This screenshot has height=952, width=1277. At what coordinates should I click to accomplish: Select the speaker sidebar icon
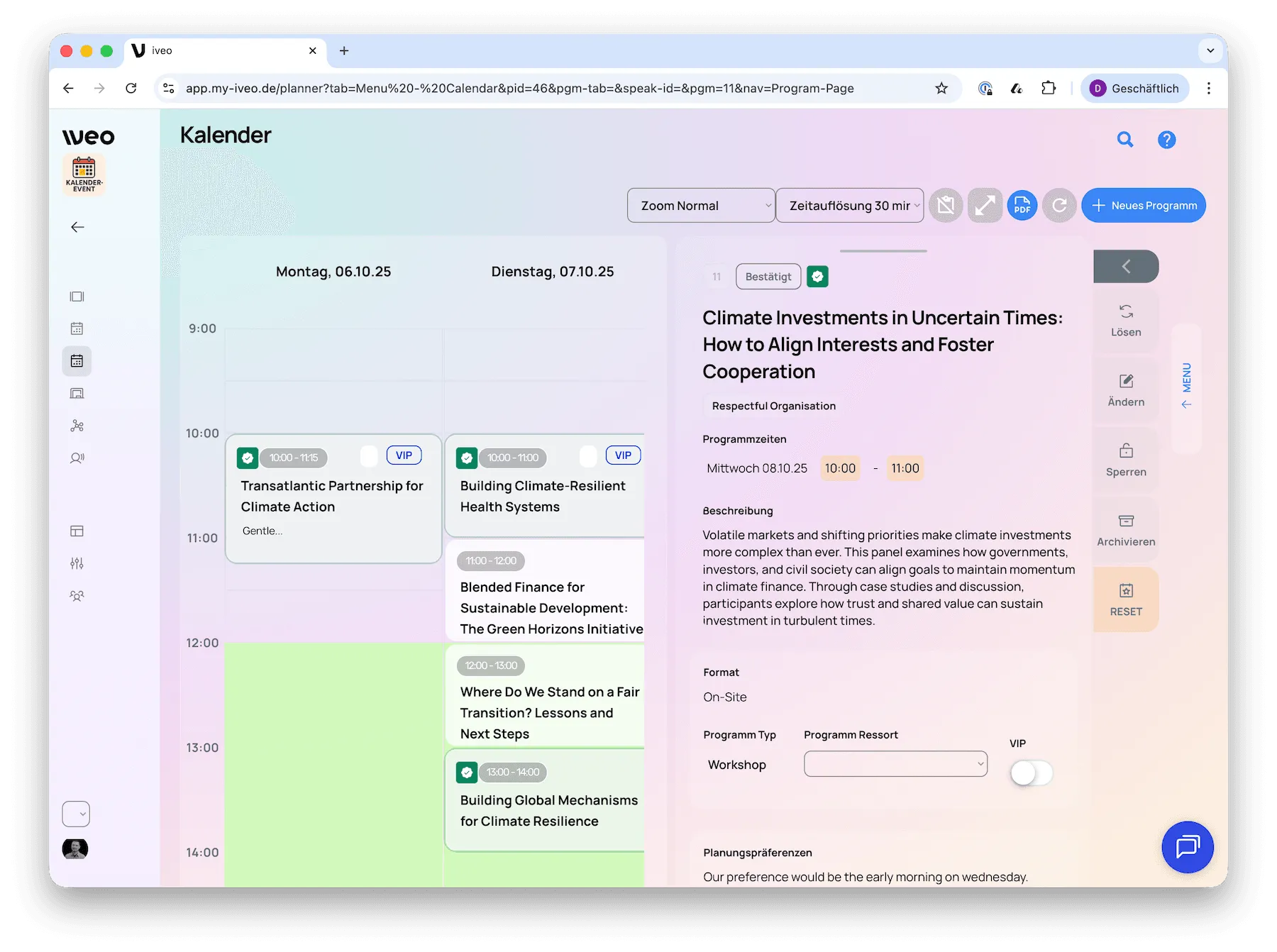tap(77, 458)
